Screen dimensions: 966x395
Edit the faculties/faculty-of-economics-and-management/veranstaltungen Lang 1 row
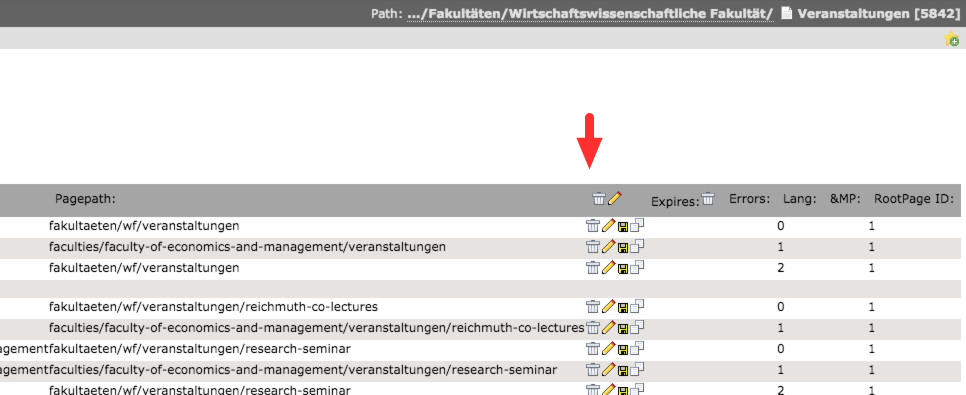(x=608, y=246)
